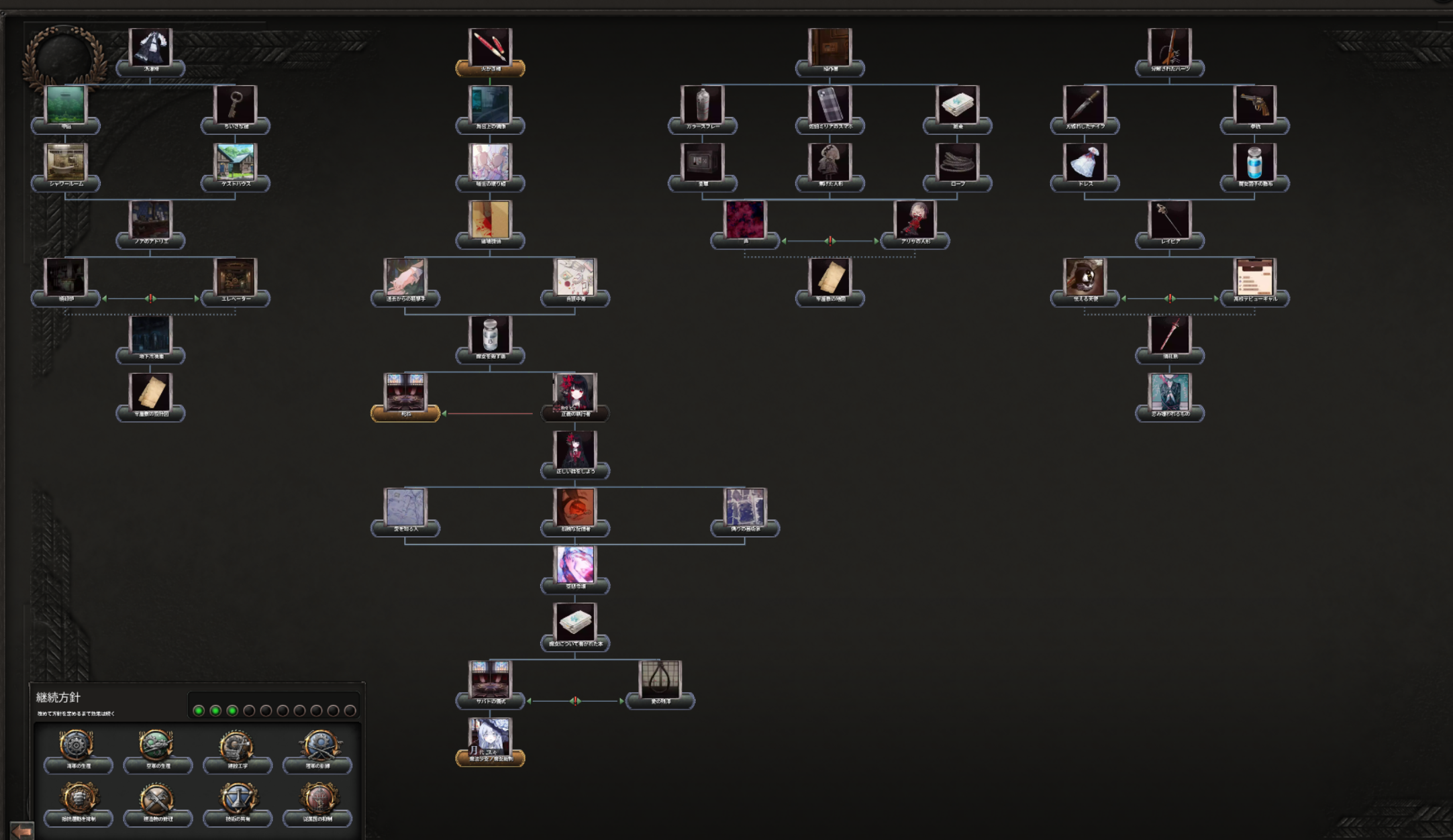
Task: Activate the 建設工学 construction engineering continuous focus
Action: click(238, 751)
